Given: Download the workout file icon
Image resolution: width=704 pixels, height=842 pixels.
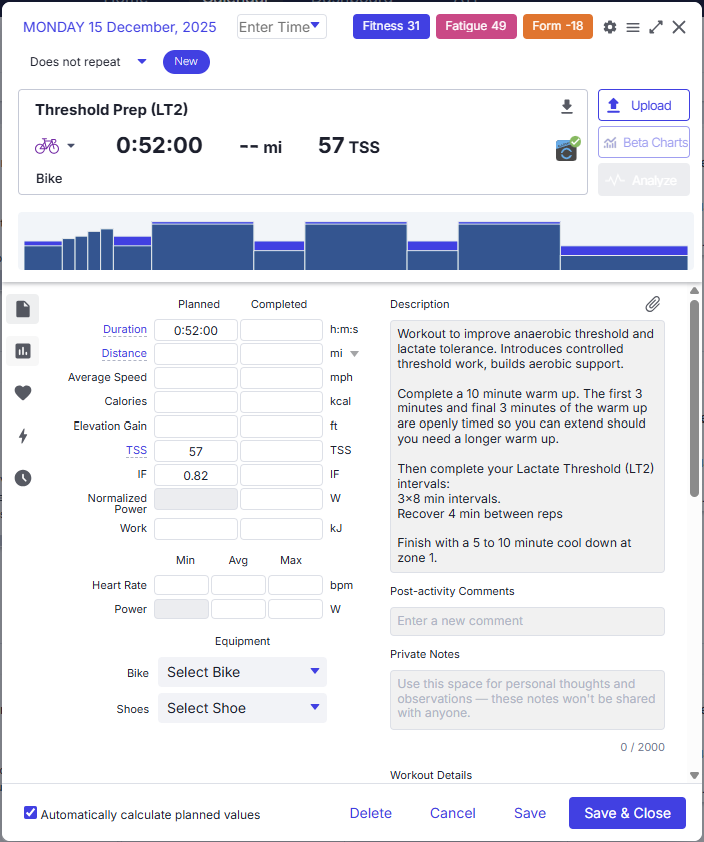Looking at the screenshot, I should (567, 107).
